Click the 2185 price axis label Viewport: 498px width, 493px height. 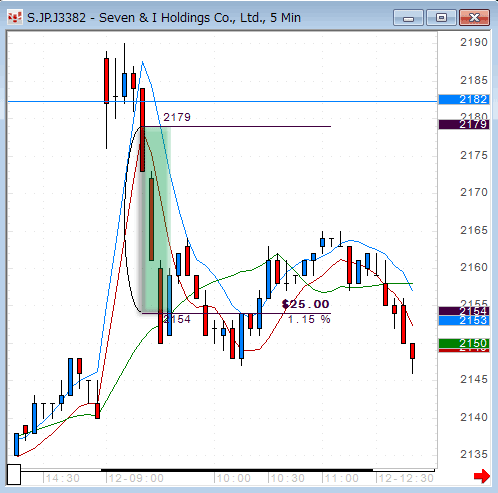(x=474, y=80)
